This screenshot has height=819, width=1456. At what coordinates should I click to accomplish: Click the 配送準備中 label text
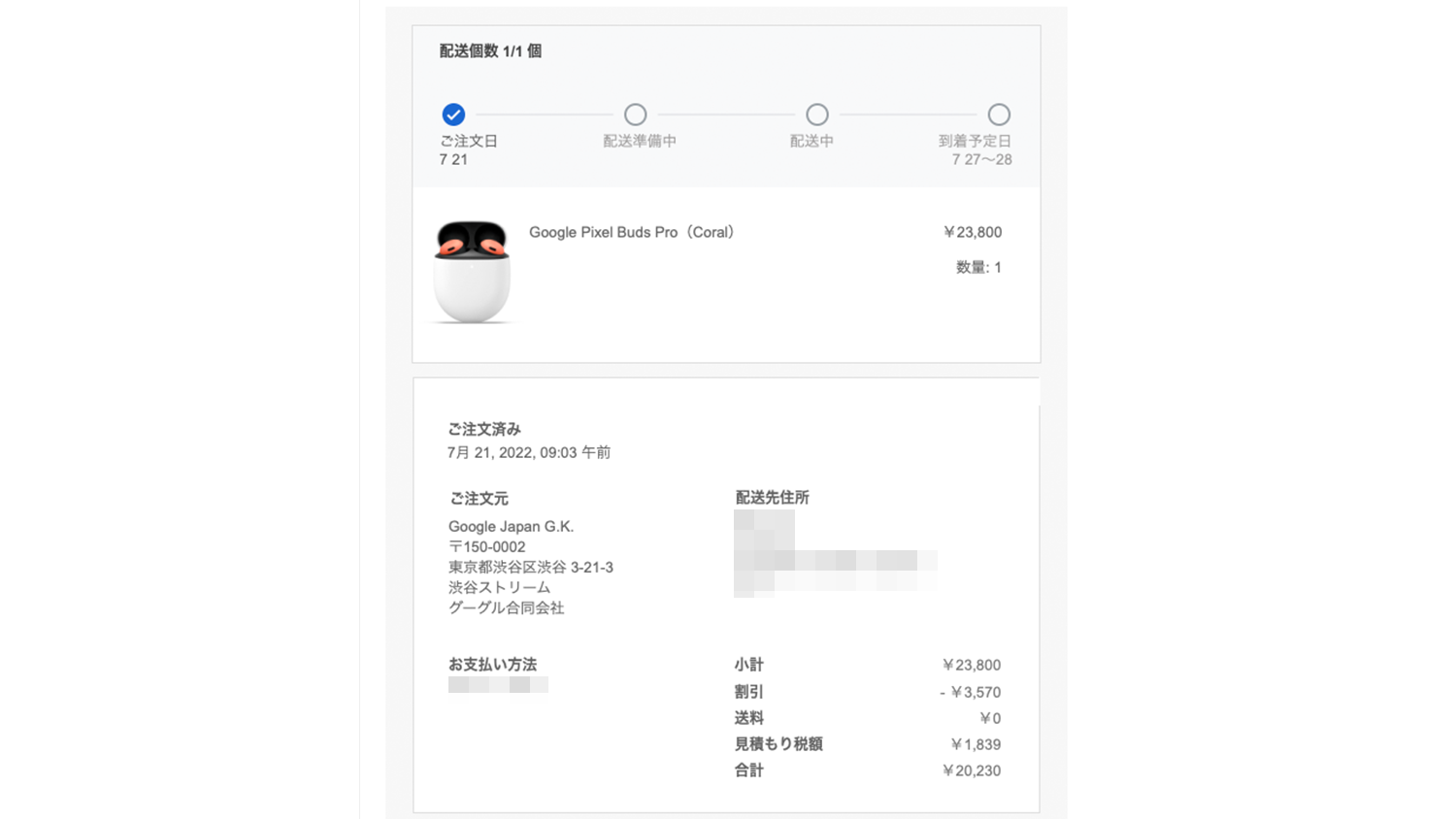(639, 141)
